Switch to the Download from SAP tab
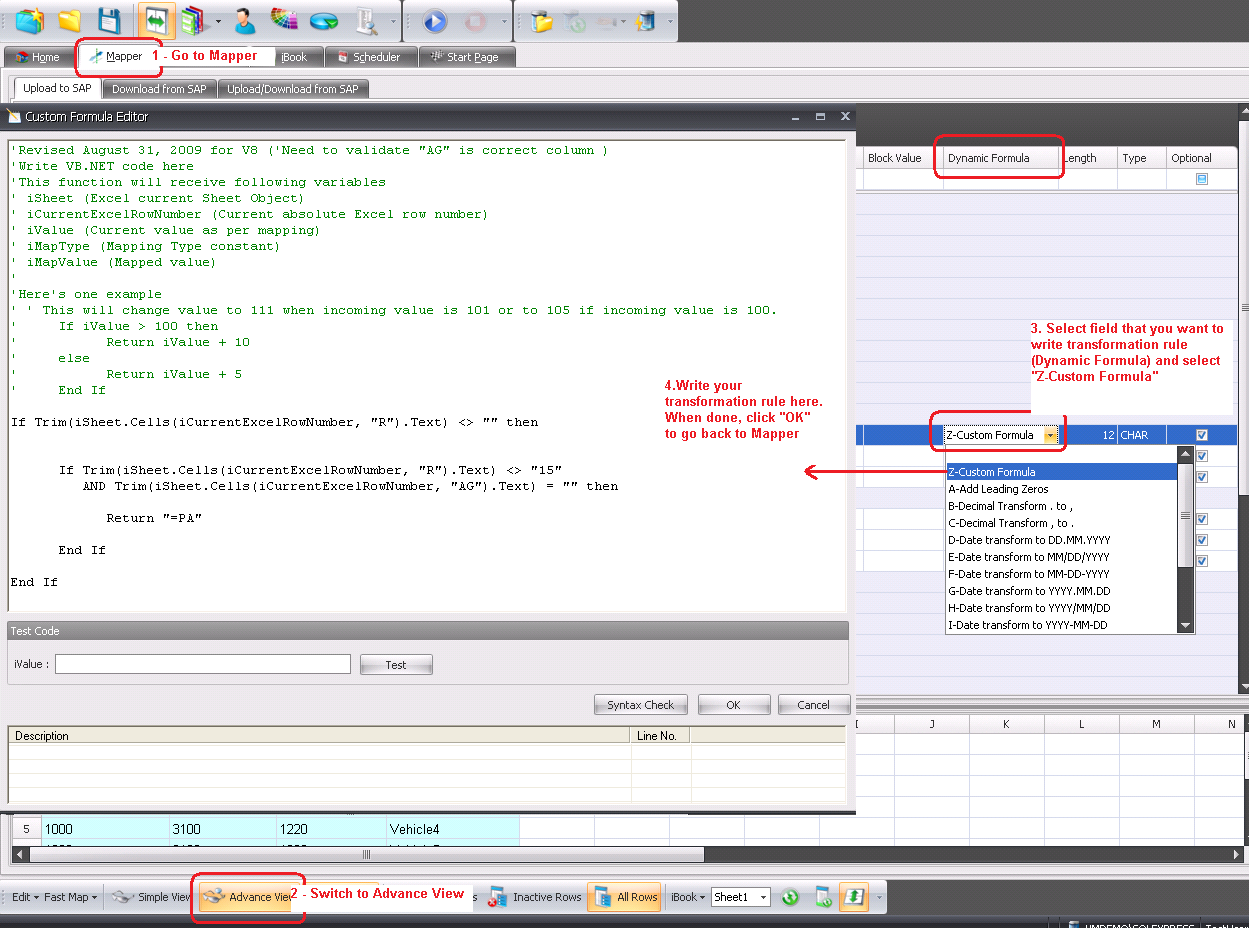1249x928 pixels. tap(159, 89)
